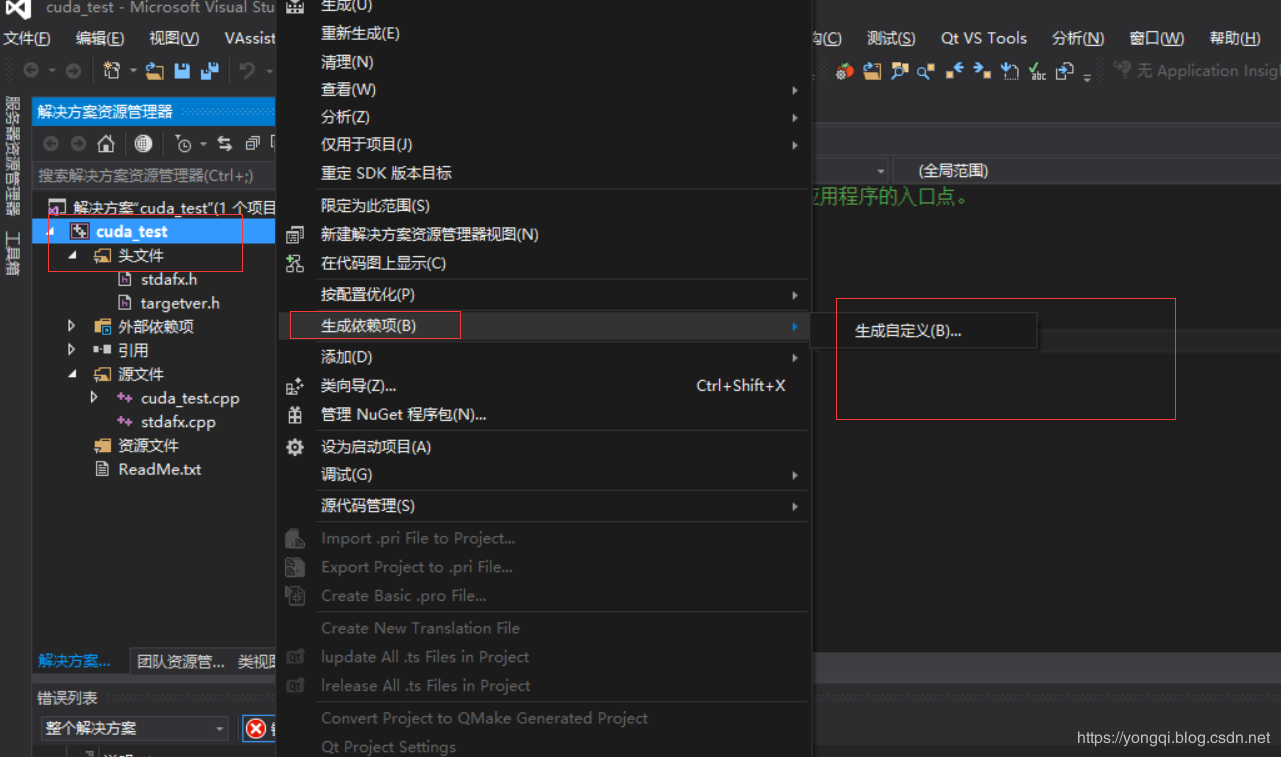
Task: Choose 生成自定义(B)... from the submenu
Action: tap(923, 331)
